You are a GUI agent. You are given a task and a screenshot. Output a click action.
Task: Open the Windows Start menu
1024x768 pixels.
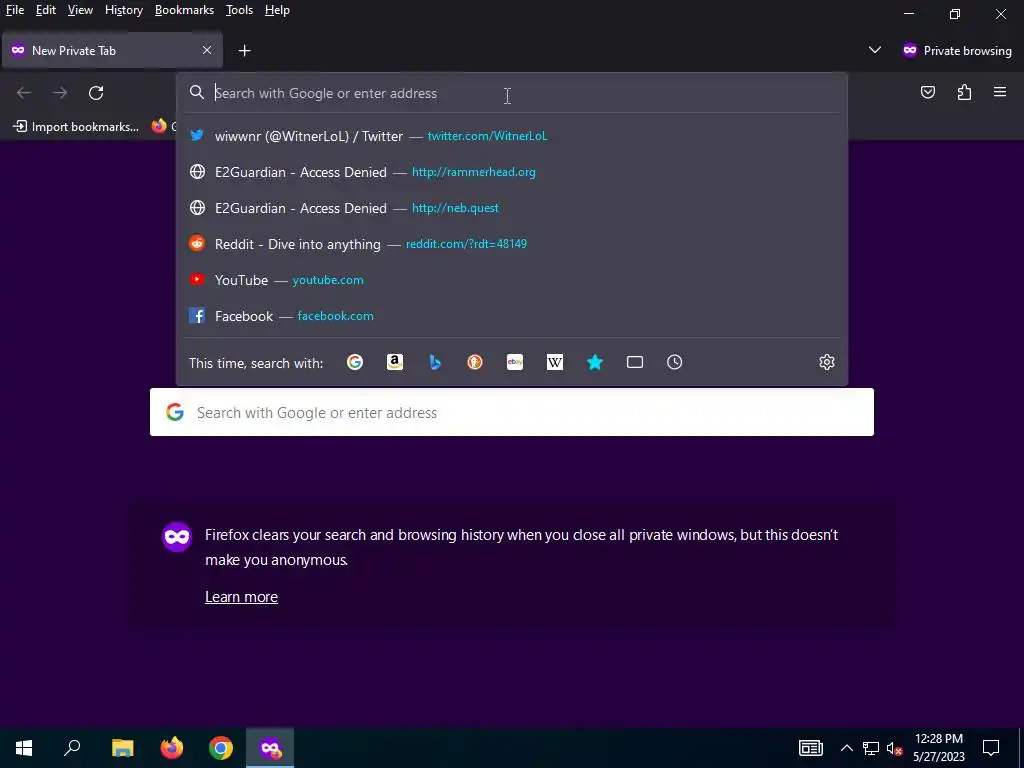point(24,748)
